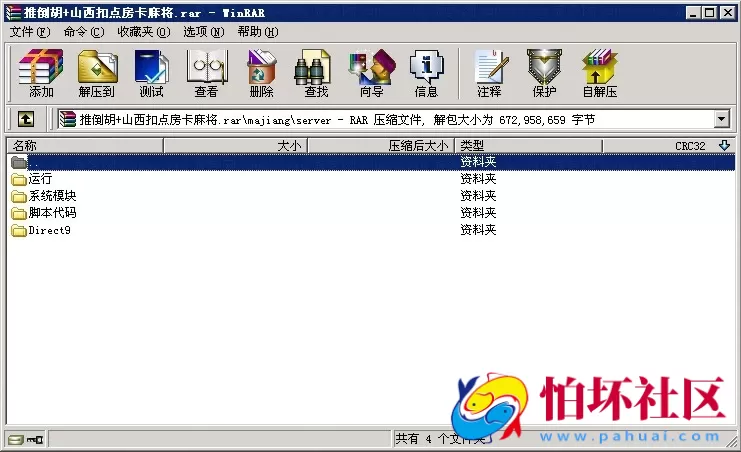Maximize the WinRAR window
Image resolution: width=741 pixels, height=452 pixels.
coord(710,13)
